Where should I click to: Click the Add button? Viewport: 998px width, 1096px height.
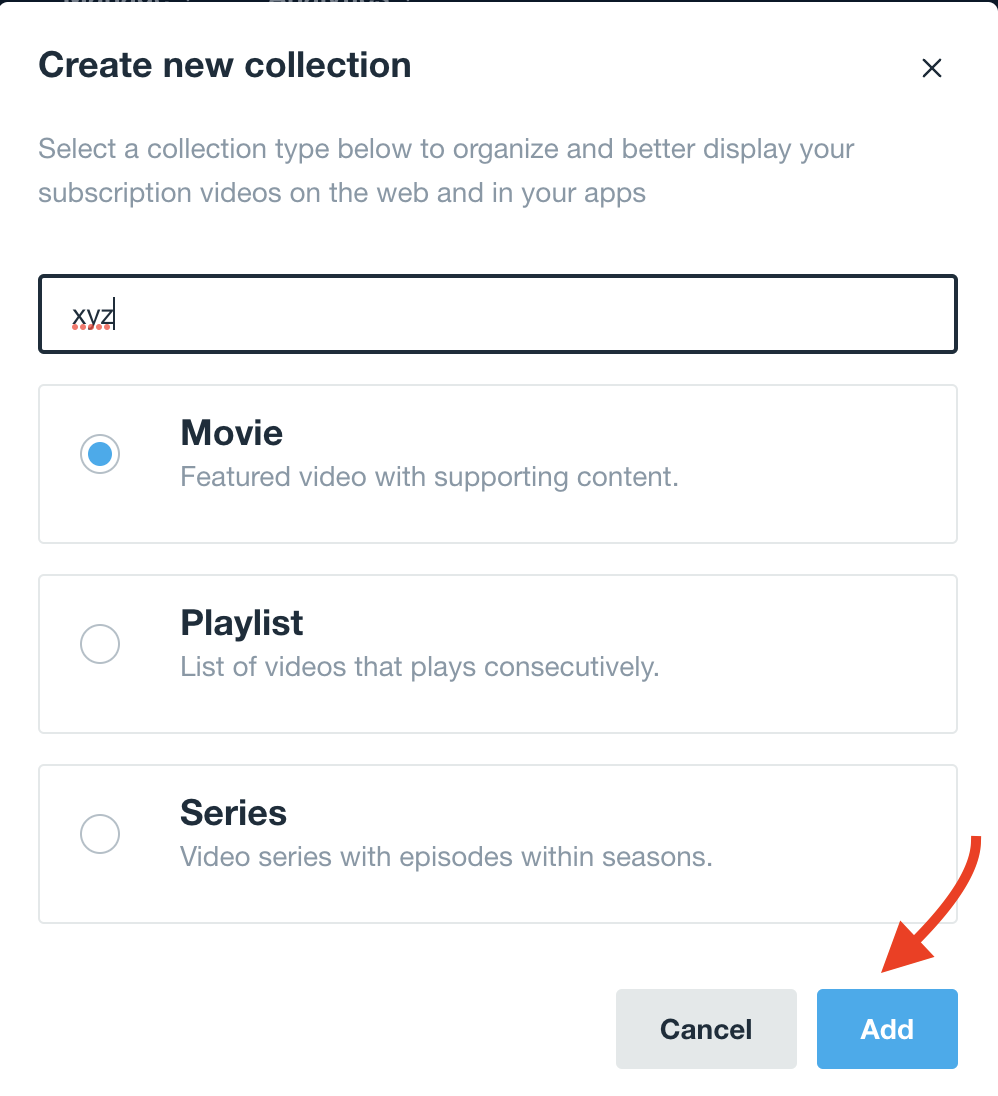887,1029
